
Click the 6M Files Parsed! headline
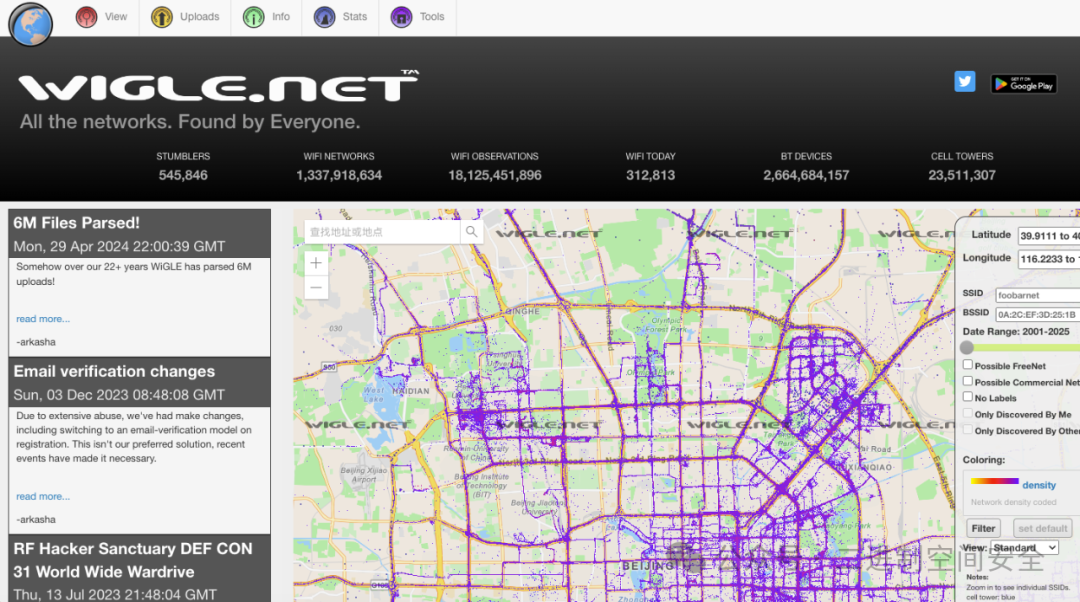[76, 223]
